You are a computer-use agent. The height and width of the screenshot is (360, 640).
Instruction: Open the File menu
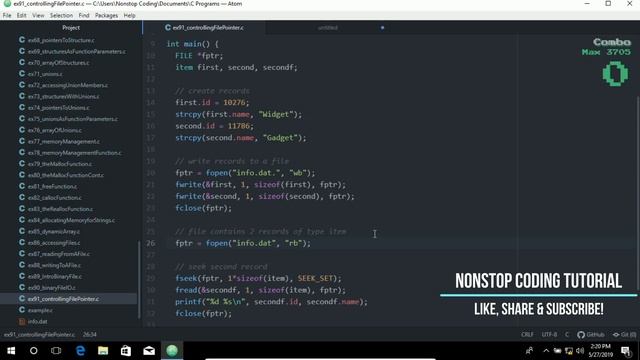[7, 16]
